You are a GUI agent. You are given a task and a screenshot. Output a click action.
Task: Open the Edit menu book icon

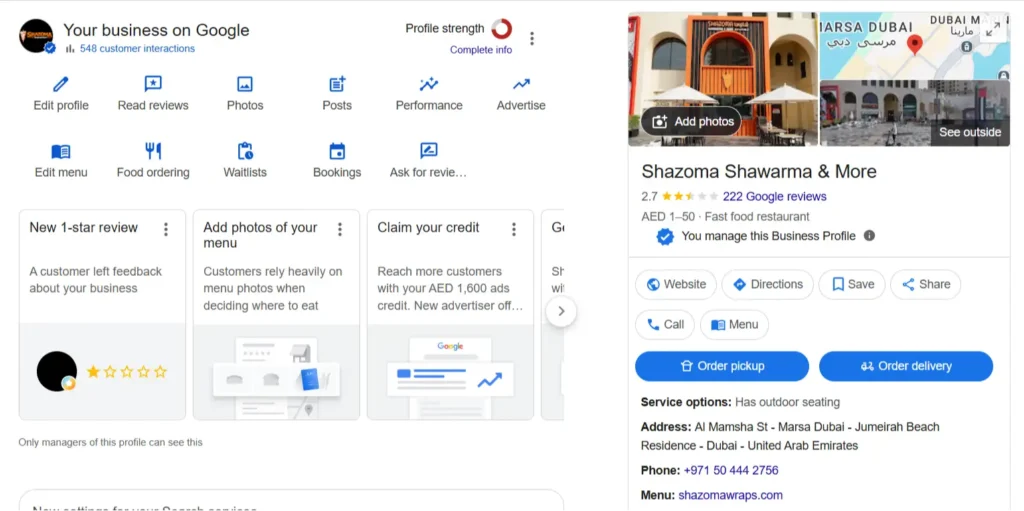point(61,152)
